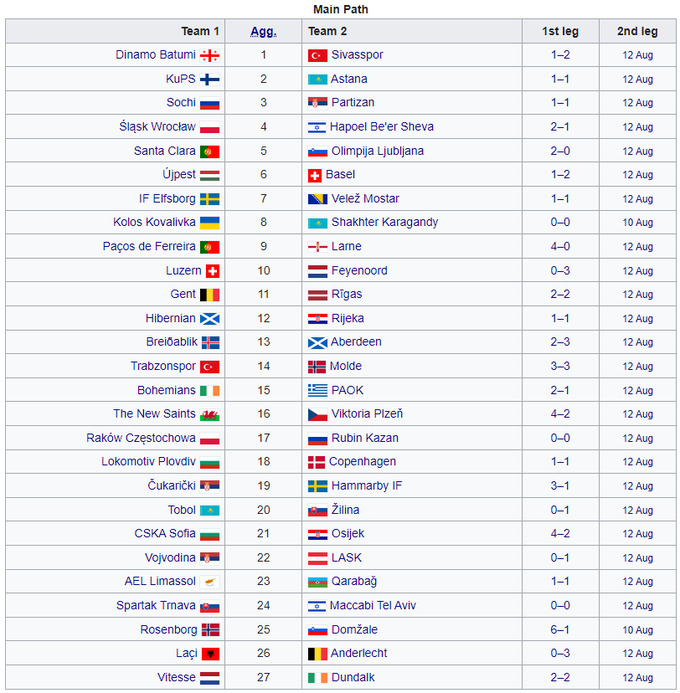The image size is (680, 693).
Task: Click the Albania flag next to Laçi
Action: tap(210, 654)
